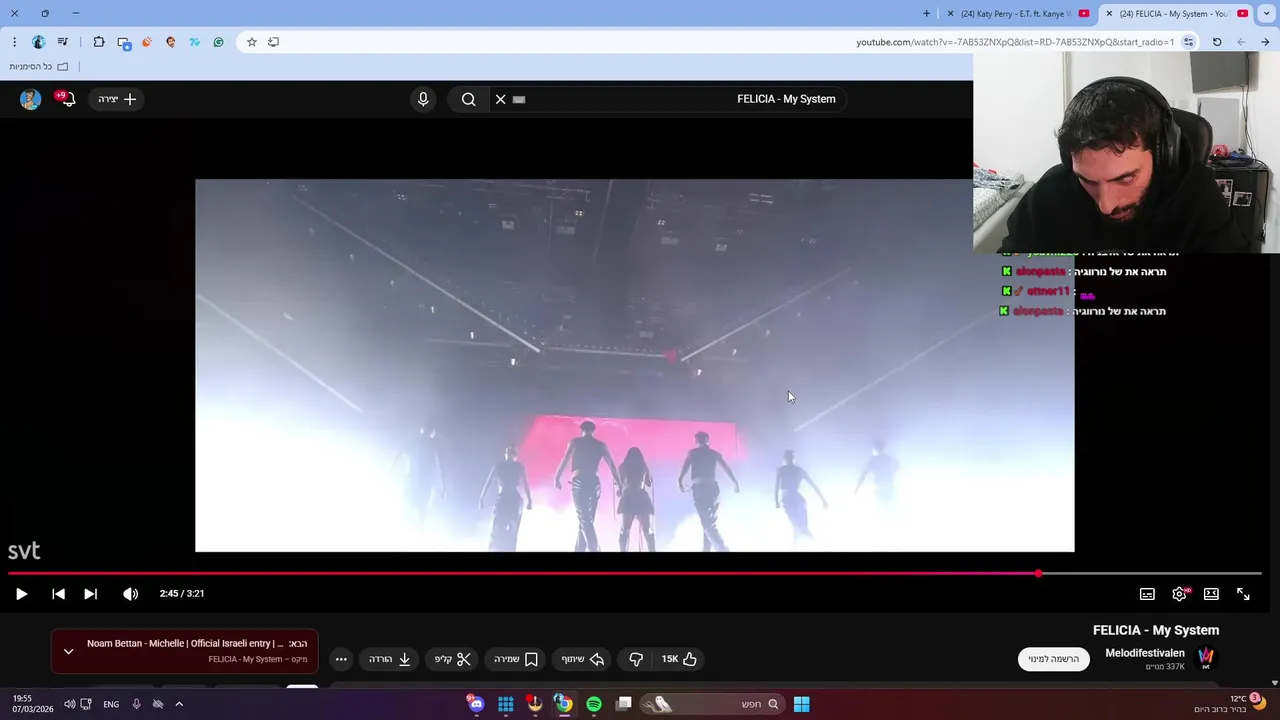Viewport: 1280px width, 720px height.
Task: Click the teal 7 extension icon
Action: [x=194, y=42]
